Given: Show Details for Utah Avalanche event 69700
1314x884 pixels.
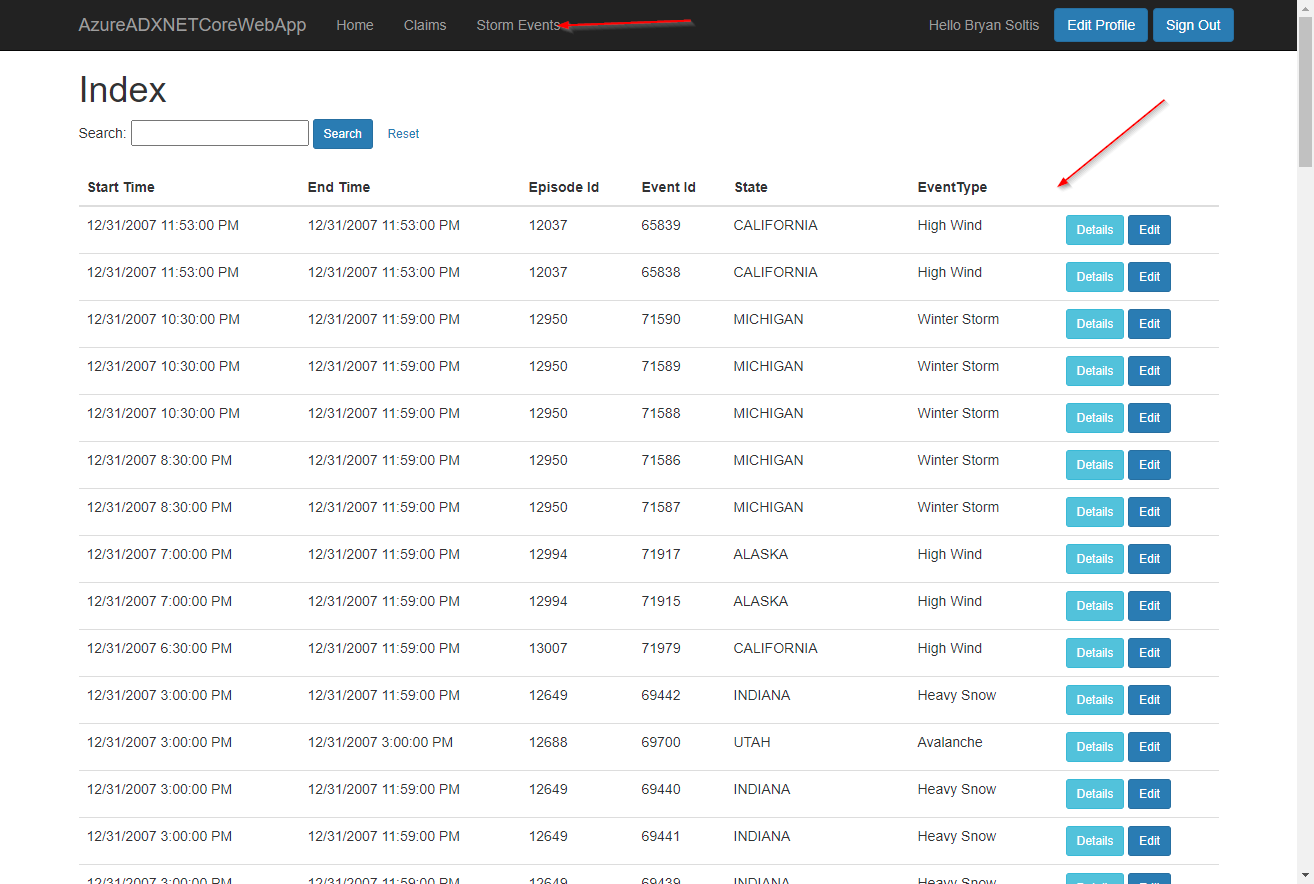Looking at the screenshot, I should [1094, 747].
